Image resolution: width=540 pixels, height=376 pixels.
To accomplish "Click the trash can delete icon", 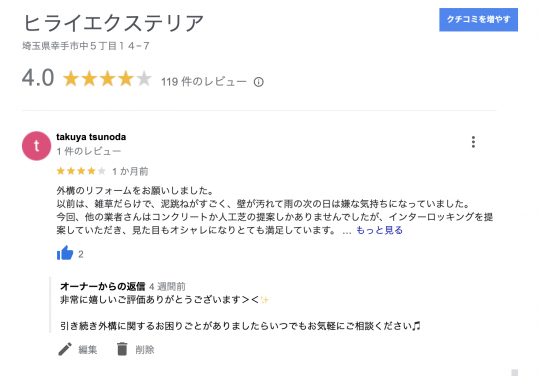I will coord(122,349).
